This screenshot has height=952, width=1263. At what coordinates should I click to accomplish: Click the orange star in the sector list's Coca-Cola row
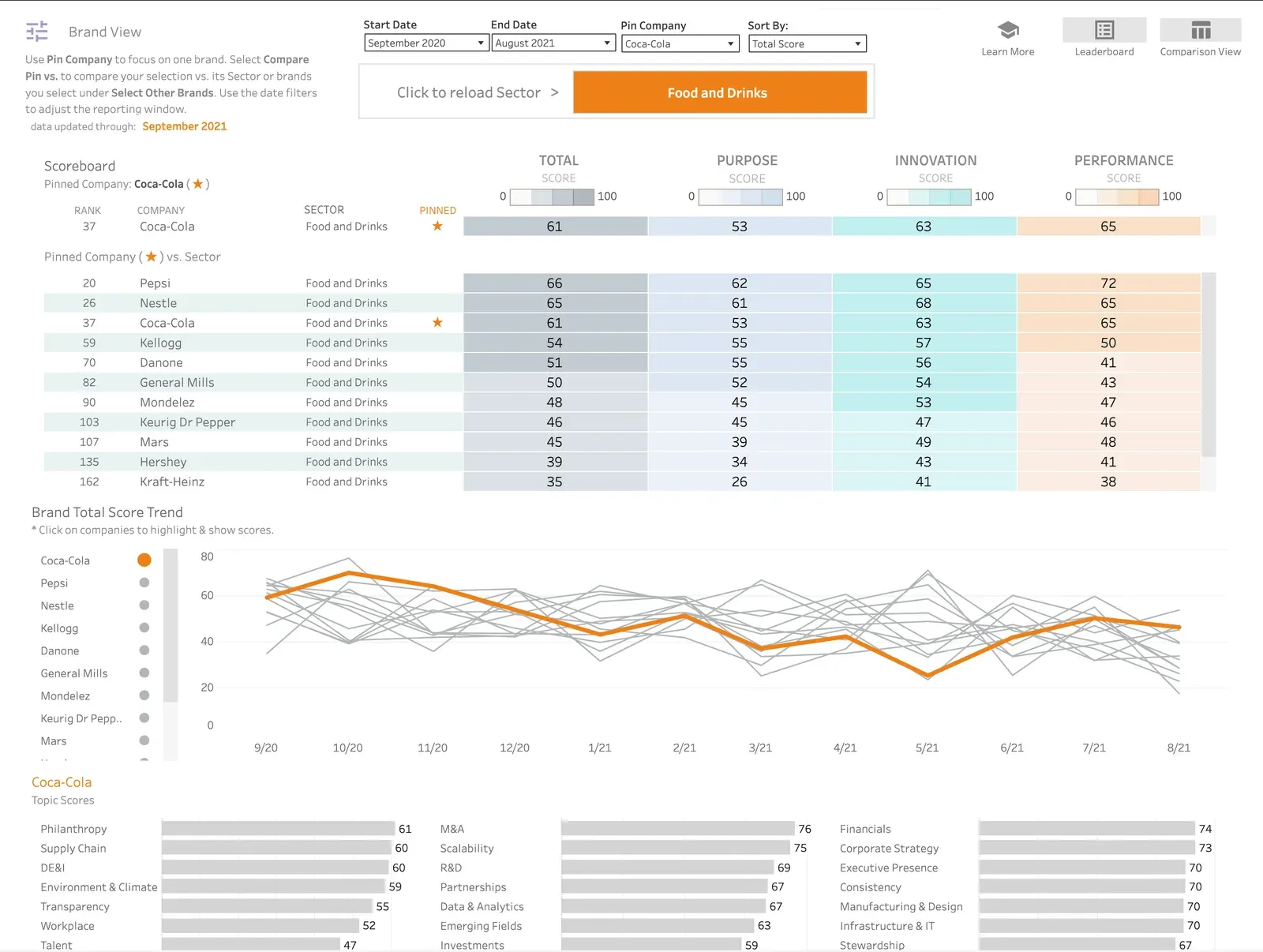coord(437,323)
